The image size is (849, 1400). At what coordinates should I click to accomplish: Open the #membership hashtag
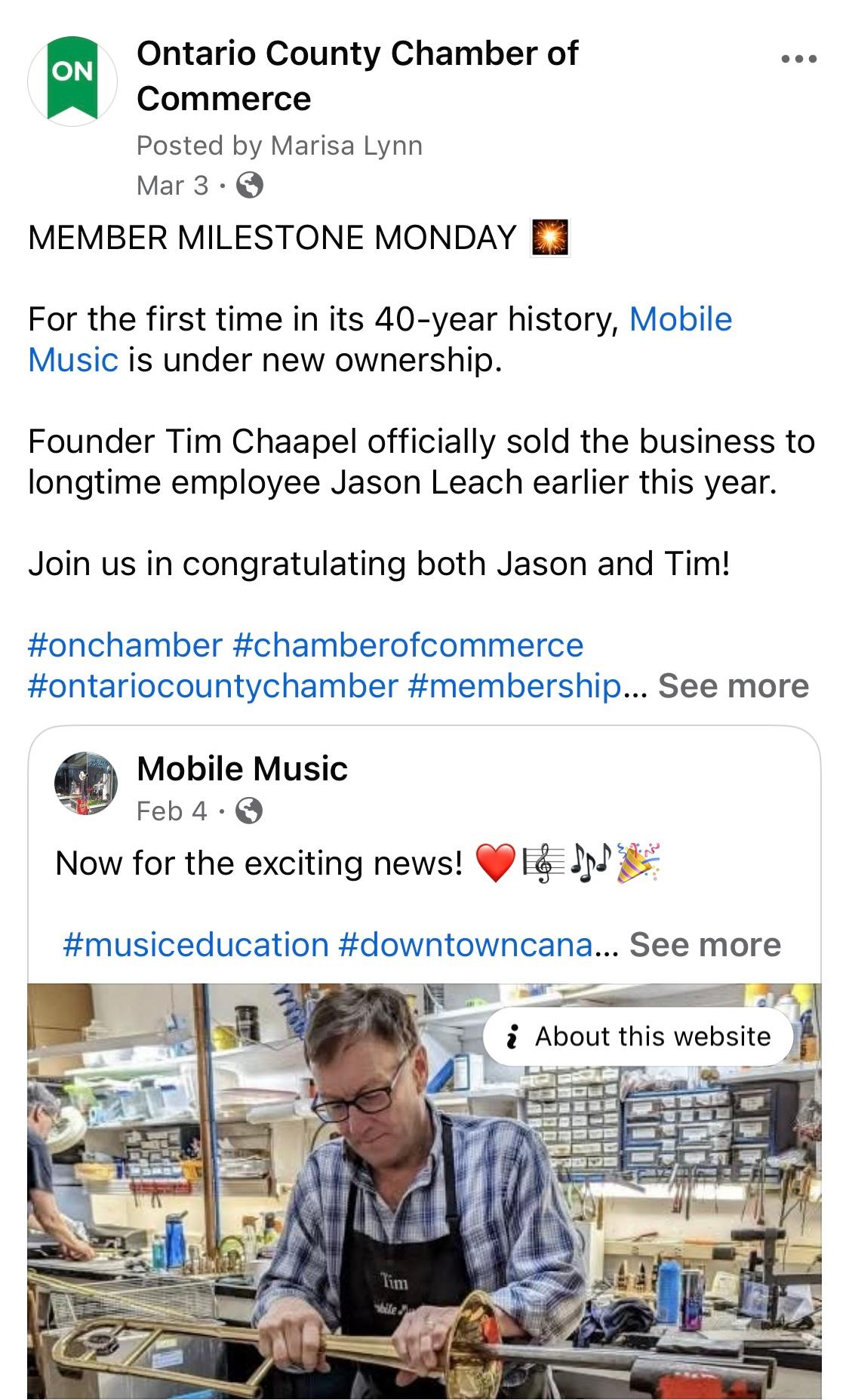point(515,686)
